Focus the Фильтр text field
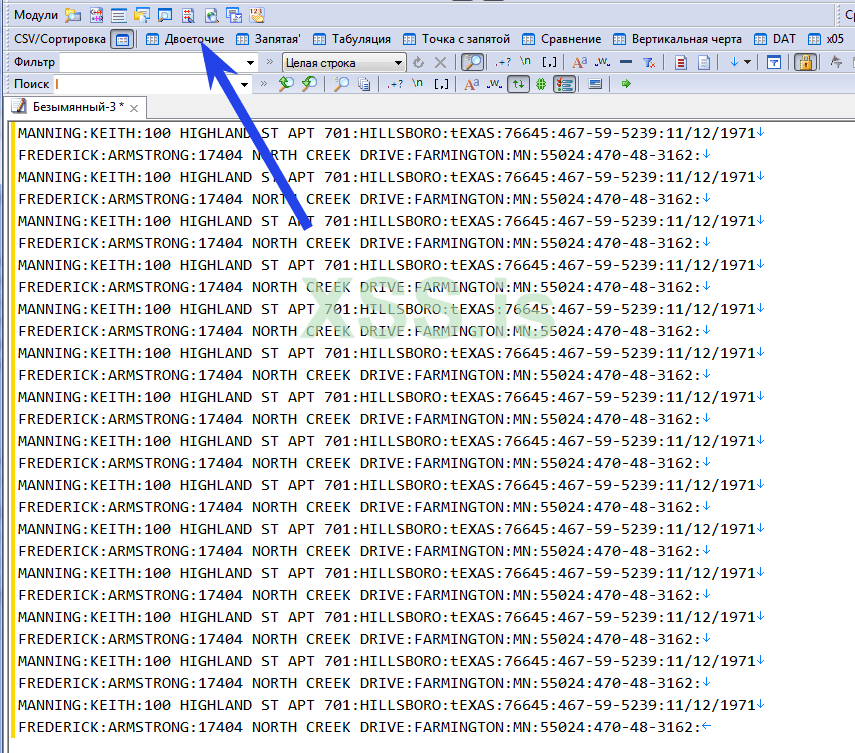This screenshot has height=753, width=855. click(x=152, y=63)
